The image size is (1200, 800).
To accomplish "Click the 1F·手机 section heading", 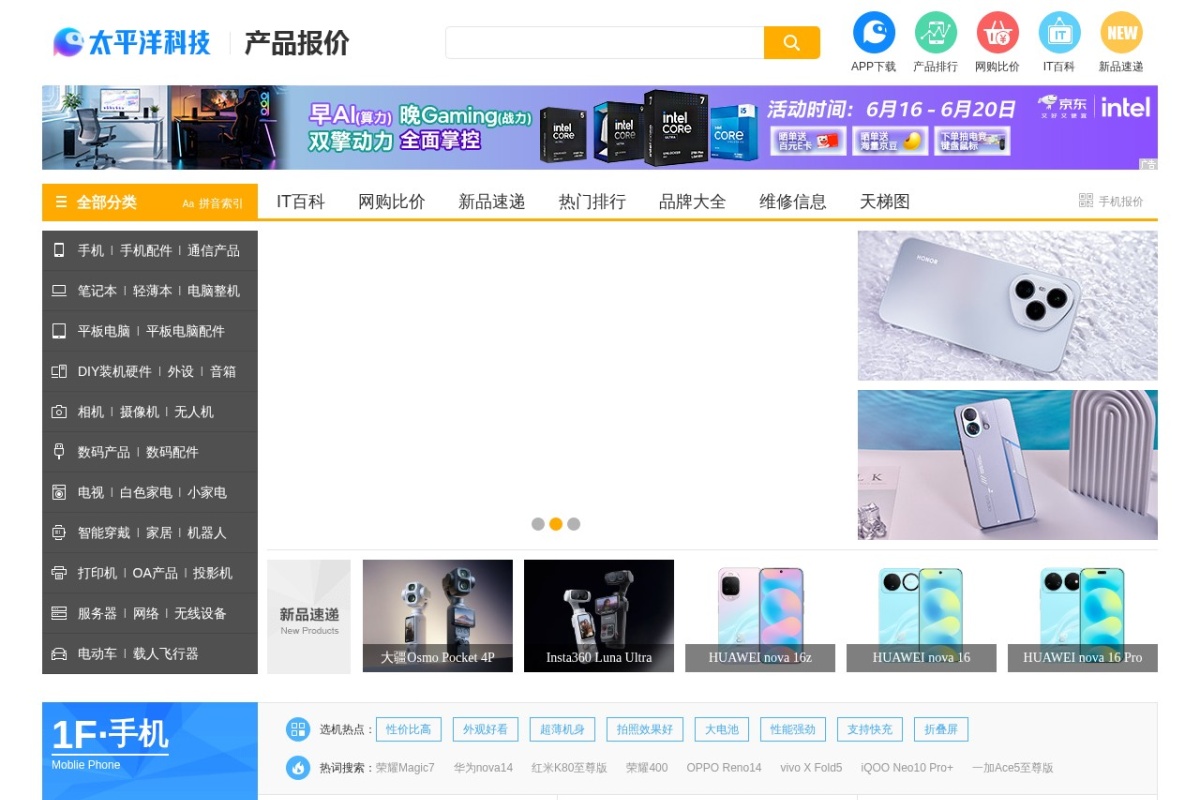I will [110, 735].
